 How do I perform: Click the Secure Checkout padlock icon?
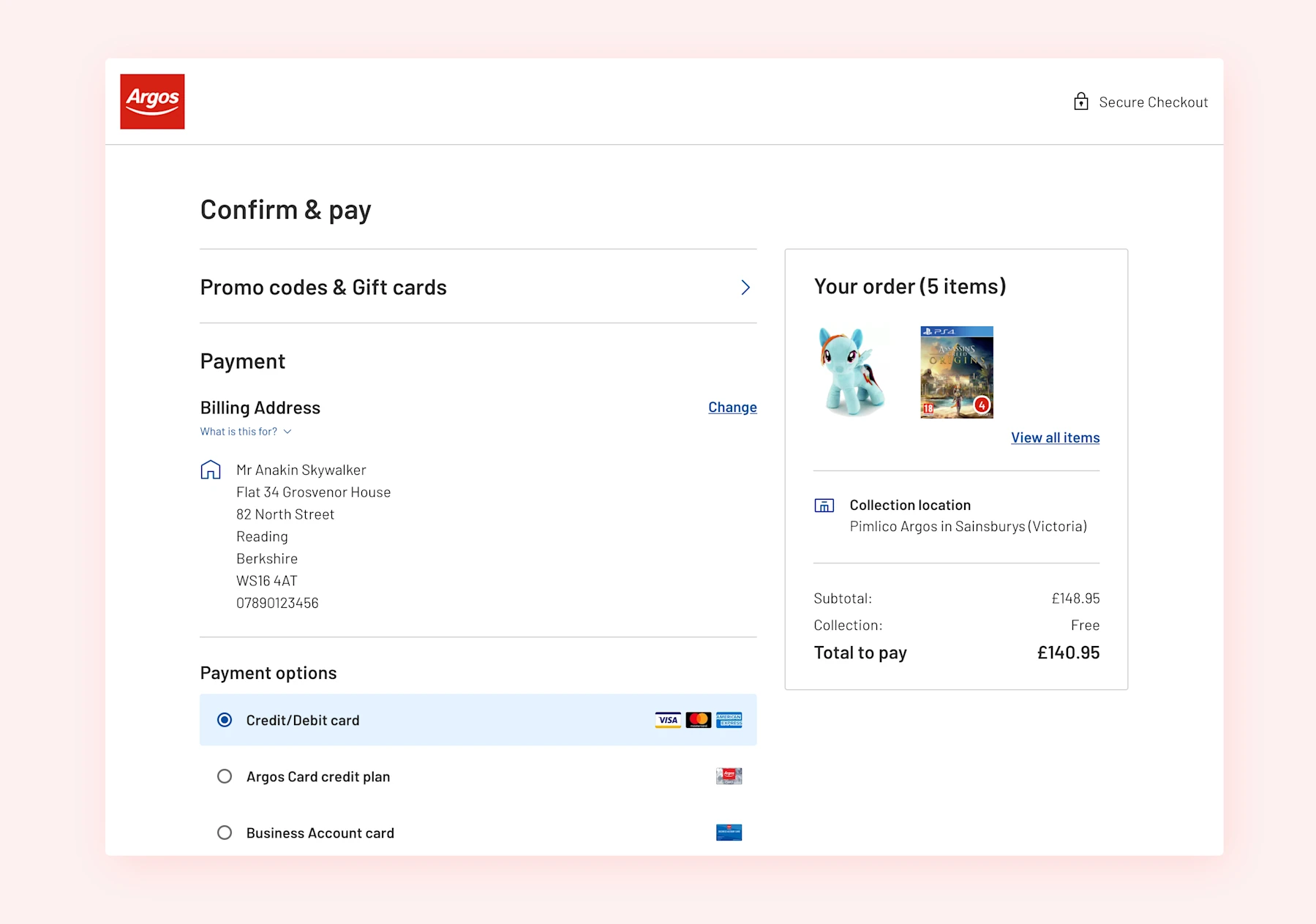(1080, 102)
